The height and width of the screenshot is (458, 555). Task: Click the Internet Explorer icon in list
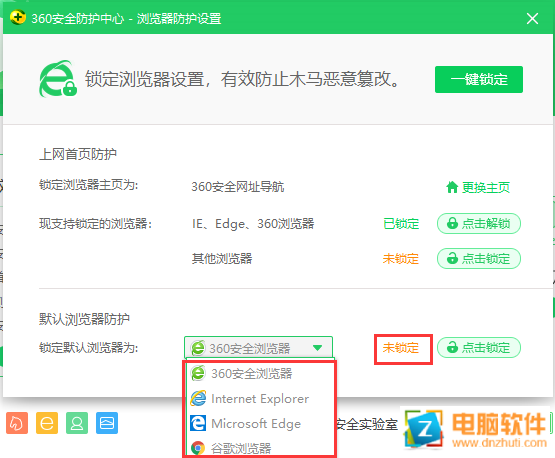tap(198, 399)
